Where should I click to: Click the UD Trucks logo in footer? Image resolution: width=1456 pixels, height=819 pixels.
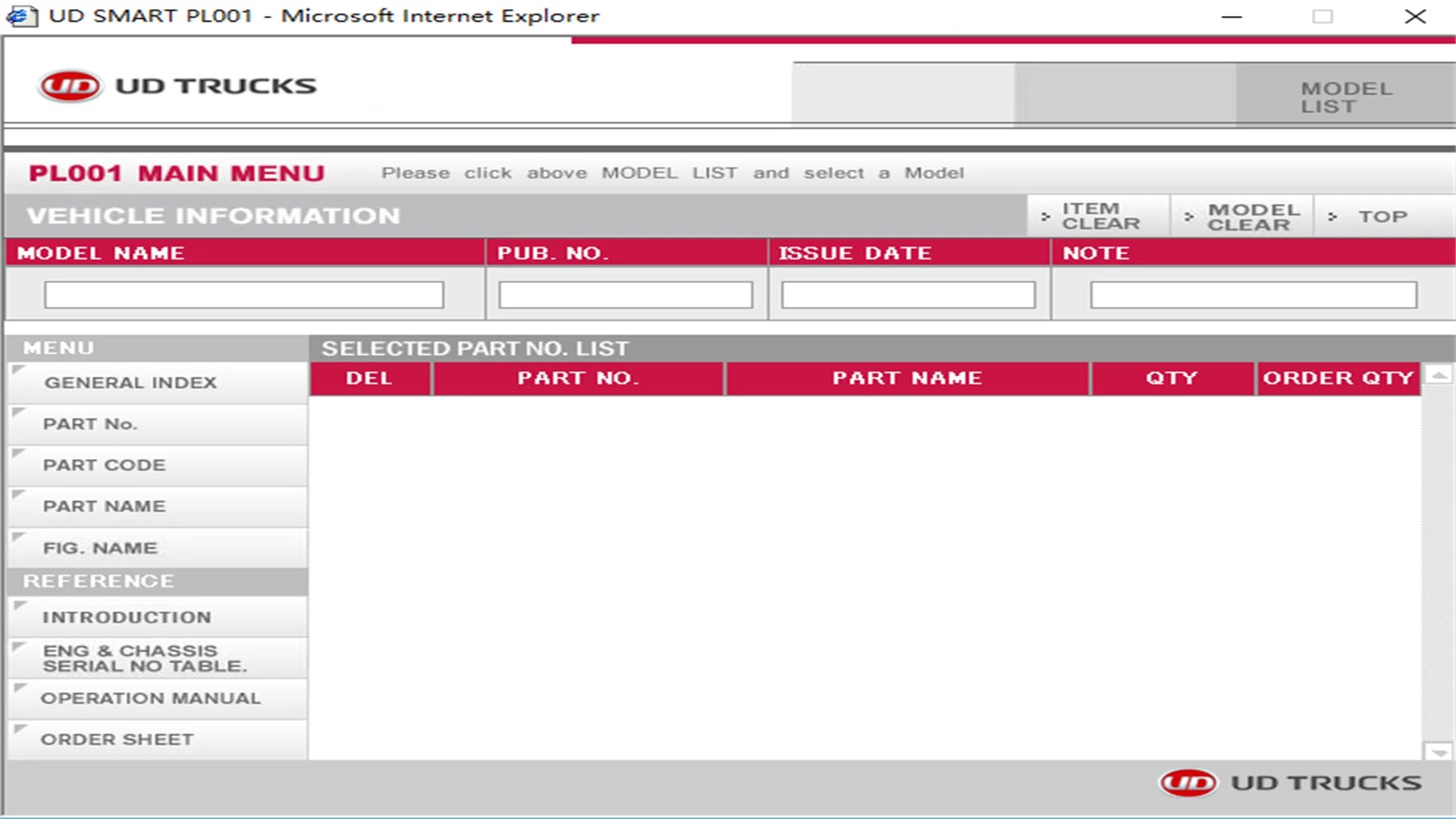pyautogui.click(x=1290, y=783)
